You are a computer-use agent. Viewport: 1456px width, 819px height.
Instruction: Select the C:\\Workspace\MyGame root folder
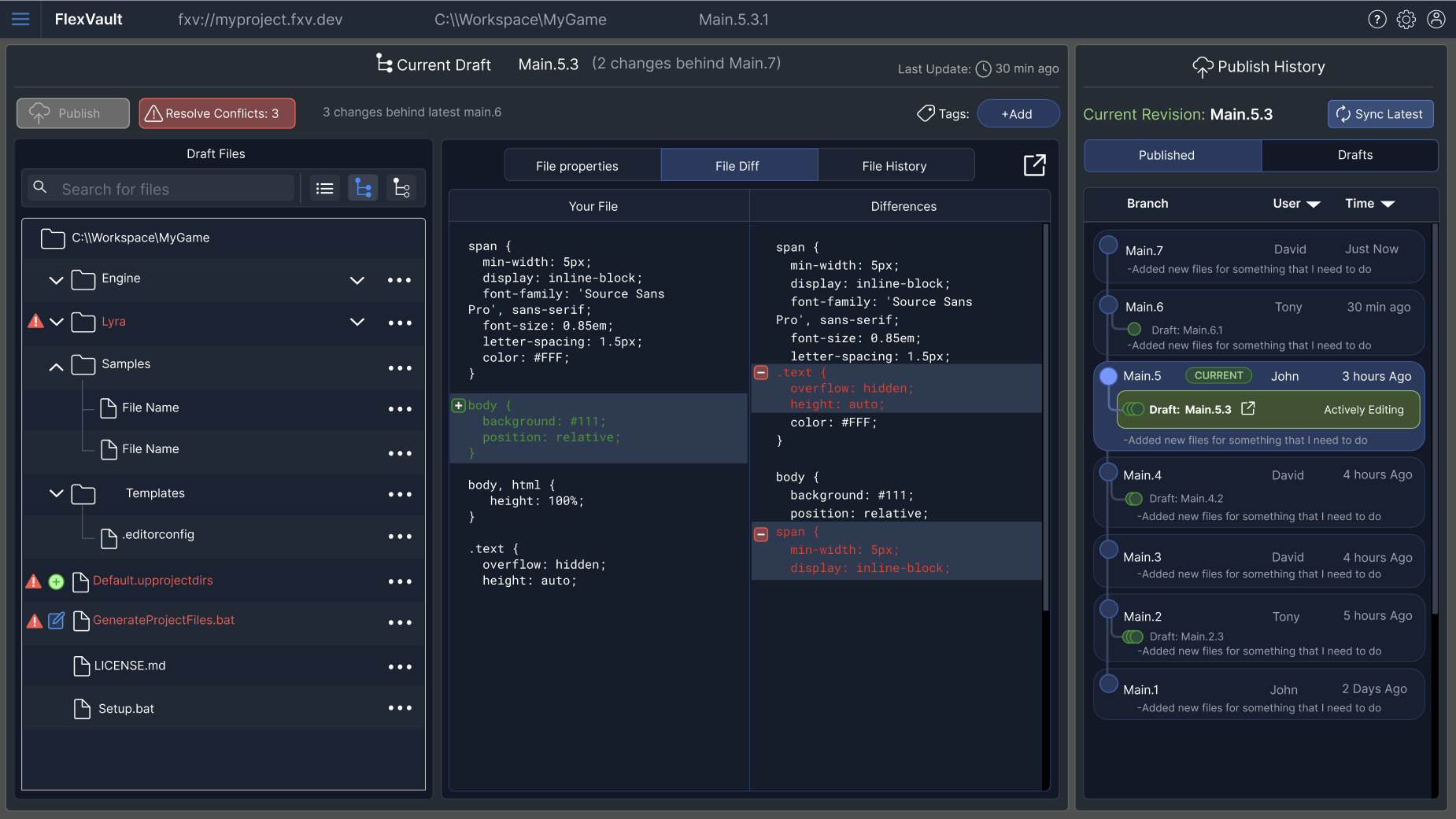(x=224, y=238)
